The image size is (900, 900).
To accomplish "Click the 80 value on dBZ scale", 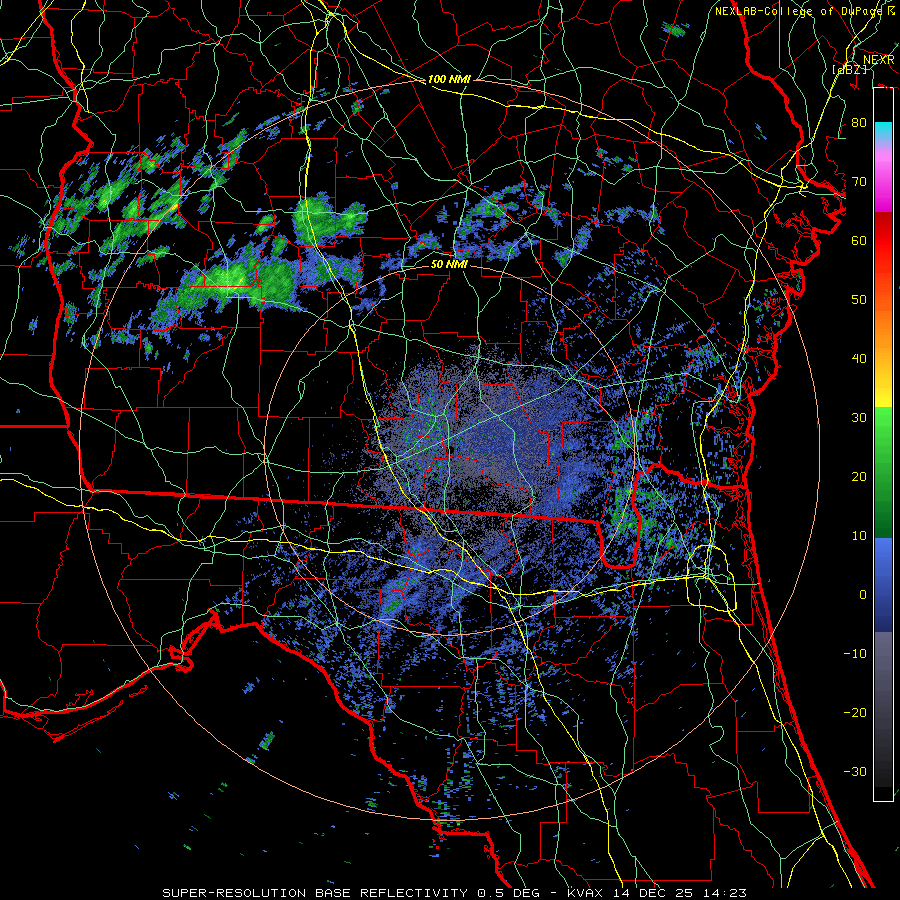I will coord(859,122).
